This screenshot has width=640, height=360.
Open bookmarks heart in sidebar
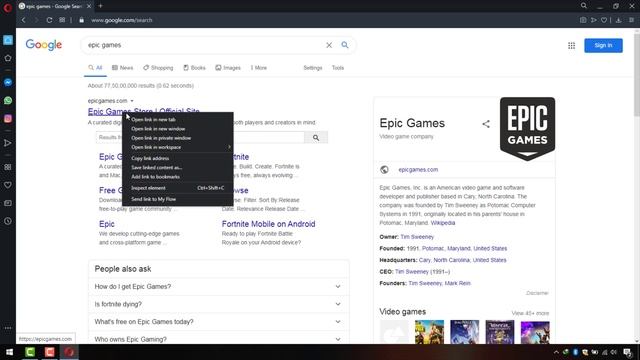[x=8, y=185]
